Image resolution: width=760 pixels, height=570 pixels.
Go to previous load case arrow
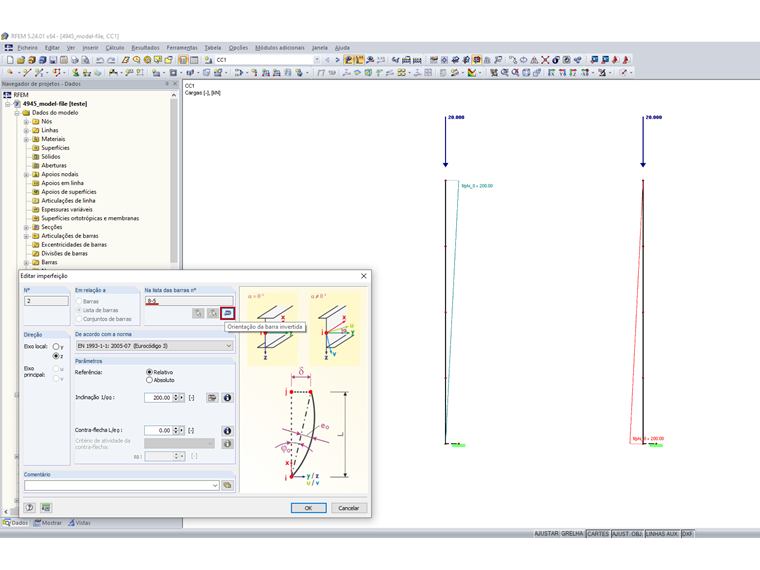coord(328,60)
